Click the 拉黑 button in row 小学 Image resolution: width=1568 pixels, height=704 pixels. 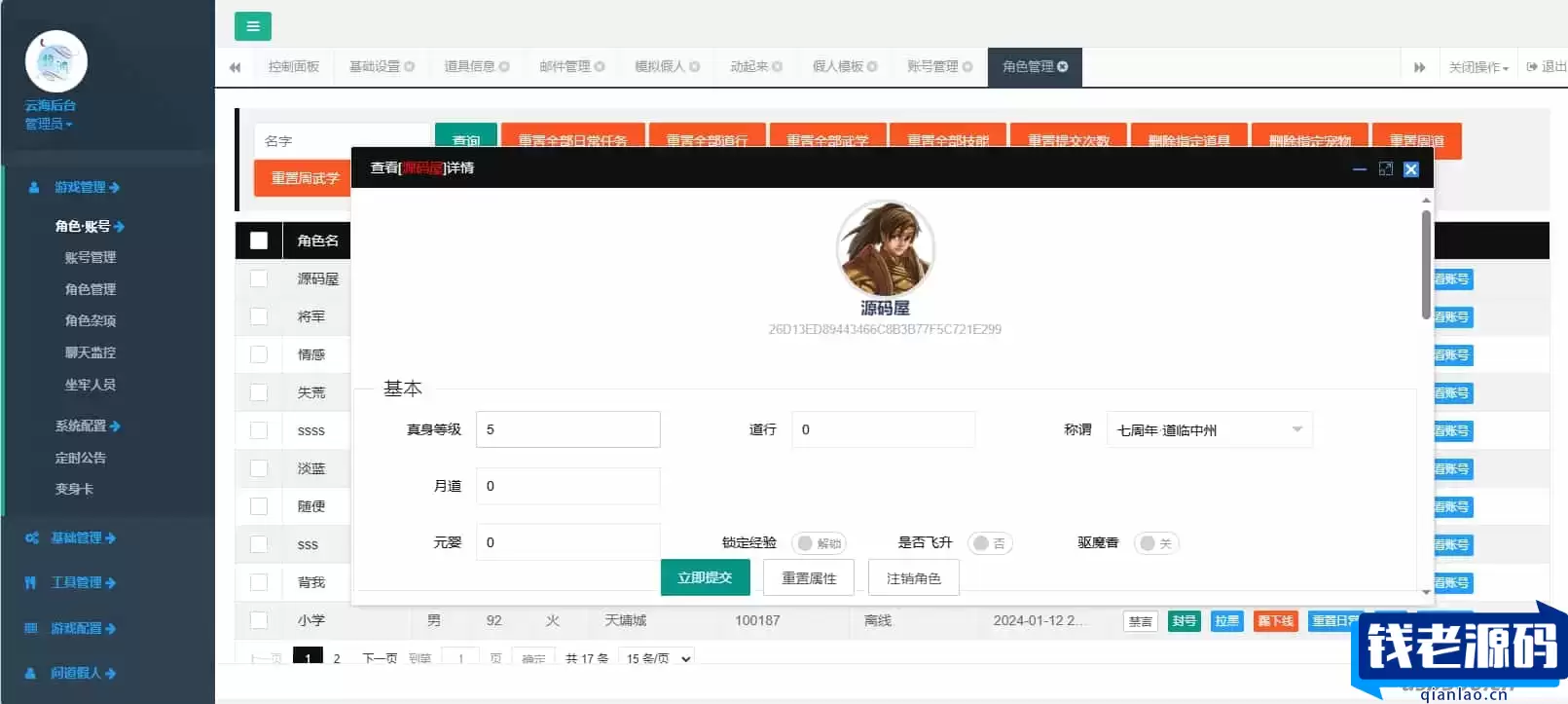[x=1227, y=621]
